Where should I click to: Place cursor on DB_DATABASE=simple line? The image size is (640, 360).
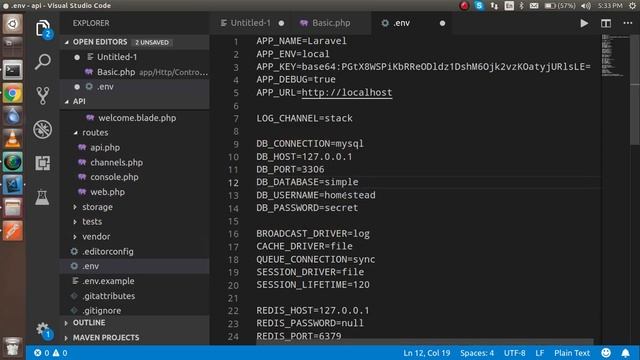click(x=307, y=182)
